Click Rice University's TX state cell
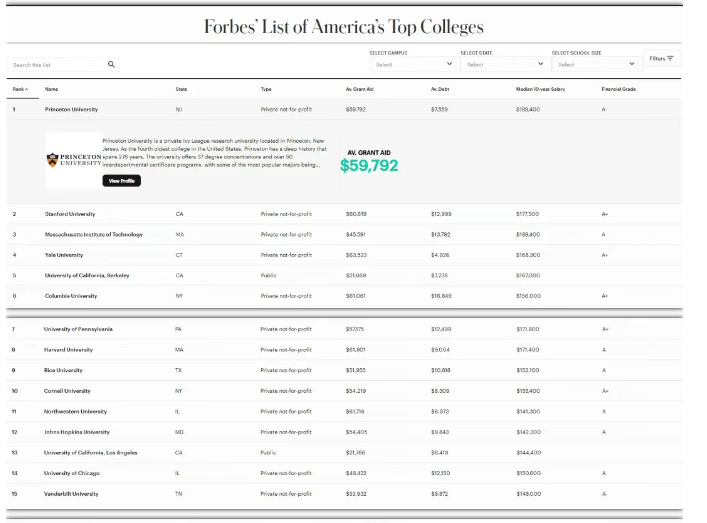The height and width of the screenshot is (523, 707). pos(178,370)
